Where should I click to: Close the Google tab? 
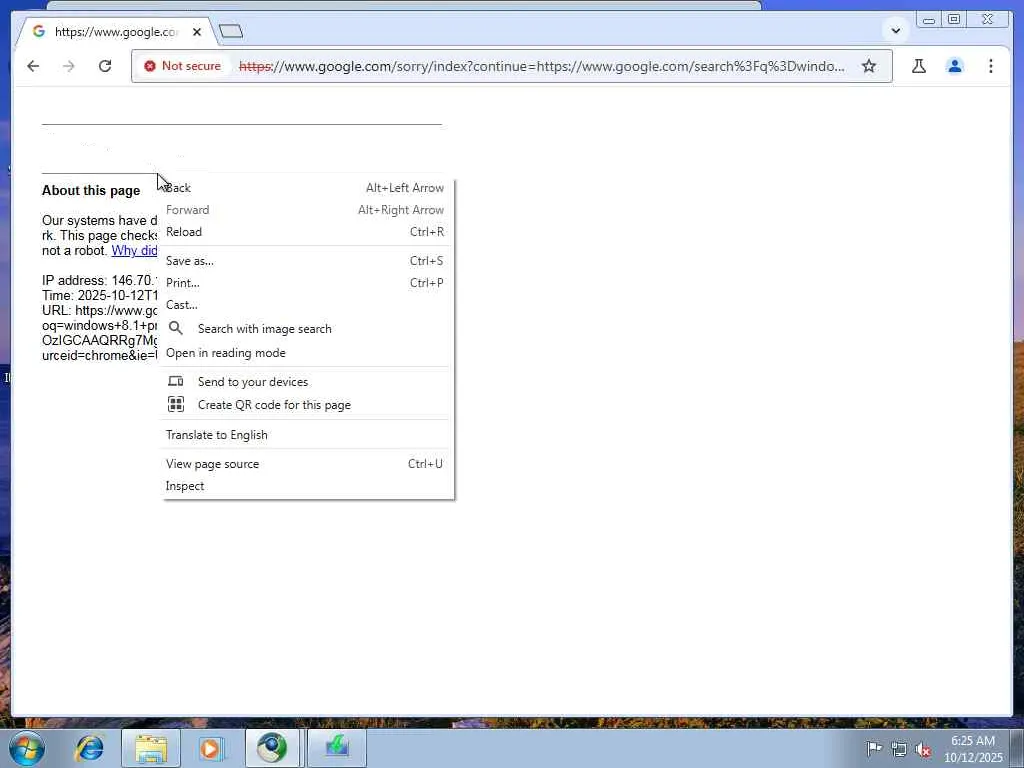[x=197, y=31]
